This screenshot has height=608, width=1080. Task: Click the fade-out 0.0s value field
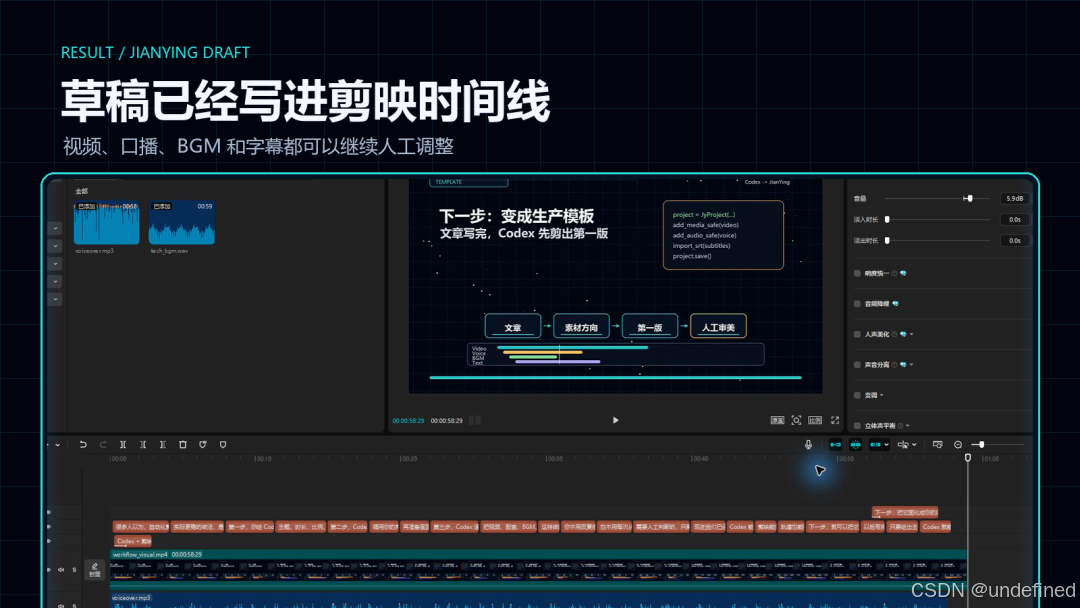(1015, 240)
